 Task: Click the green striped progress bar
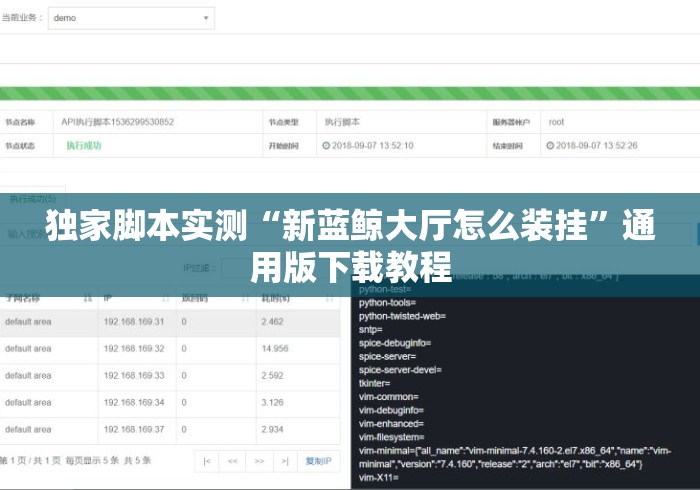click(x=350, y=93)
